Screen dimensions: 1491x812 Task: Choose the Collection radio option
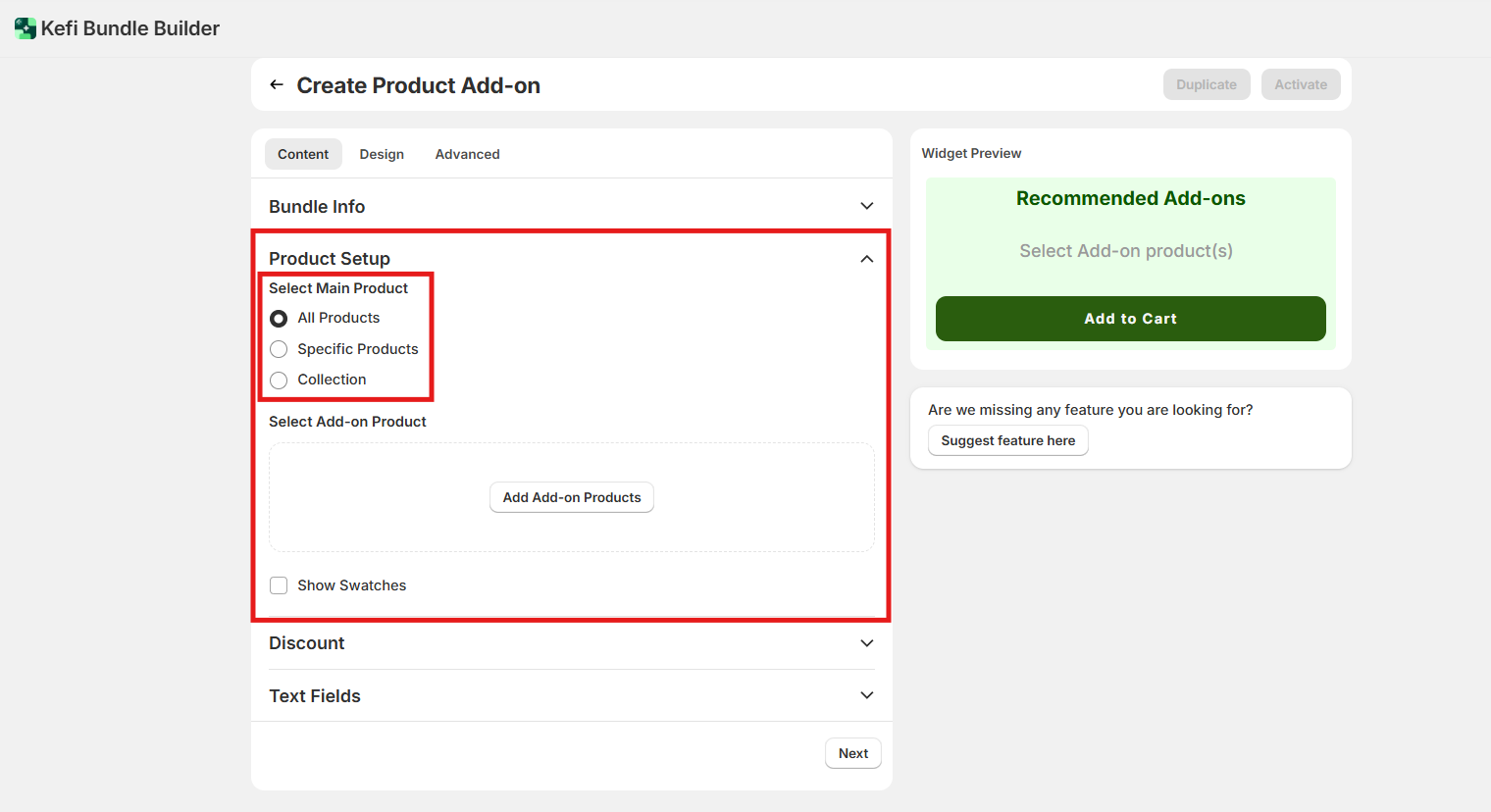click(279, 381)
